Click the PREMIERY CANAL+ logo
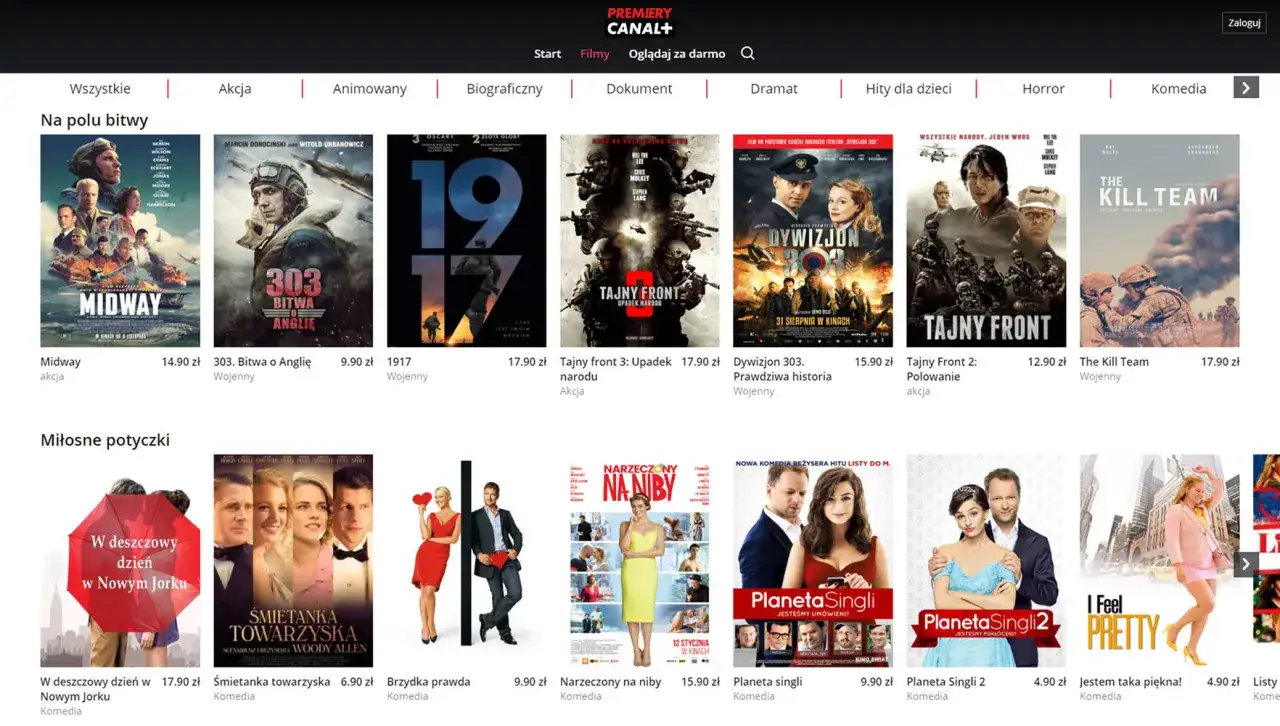 639,23
